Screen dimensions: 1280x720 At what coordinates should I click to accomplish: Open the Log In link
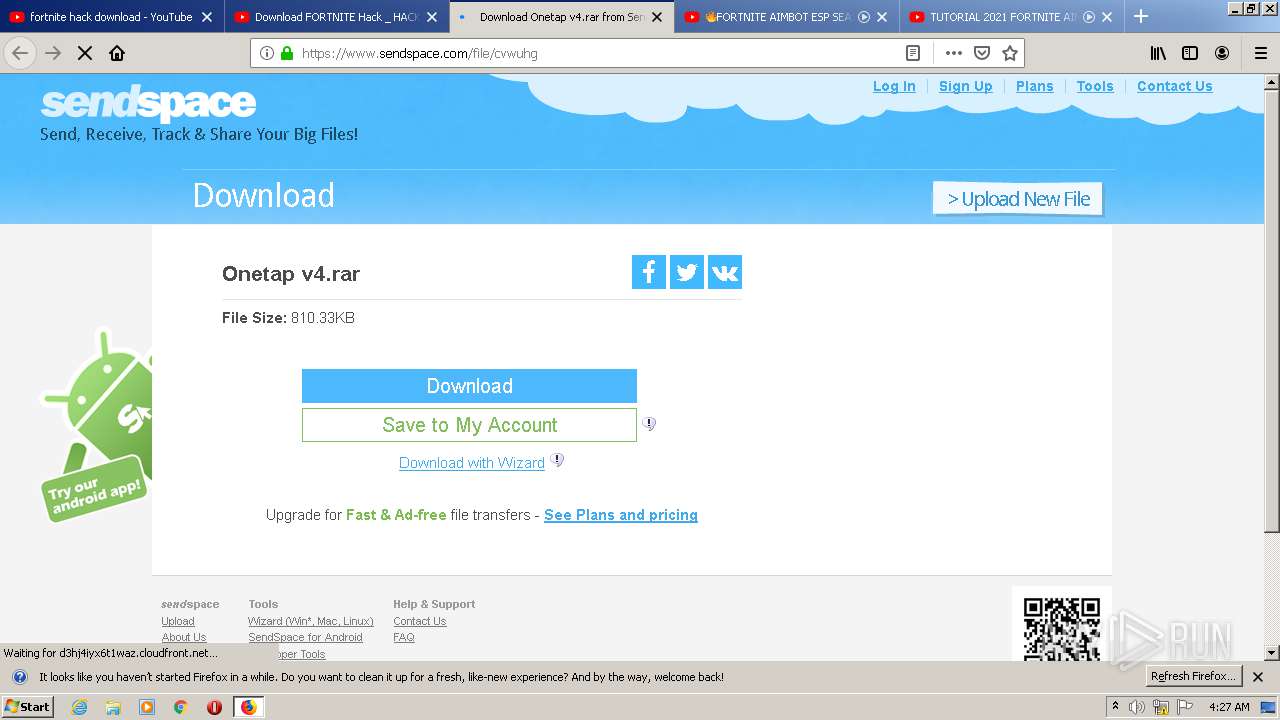pyautogui.click(x=894, y=86)
